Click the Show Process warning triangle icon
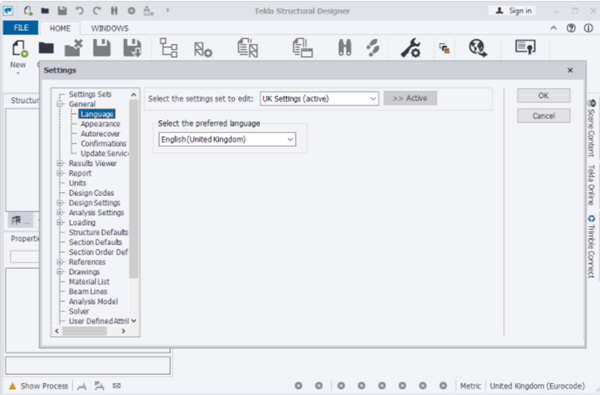 pyautogui.click(x=13, y=386)
